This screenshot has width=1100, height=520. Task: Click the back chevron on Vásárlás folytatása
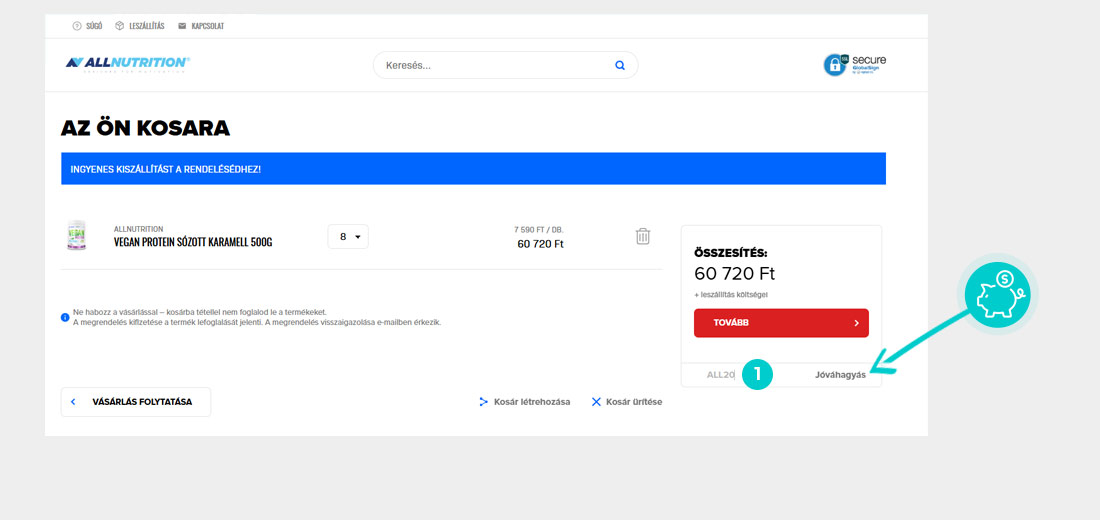[73, 402]
